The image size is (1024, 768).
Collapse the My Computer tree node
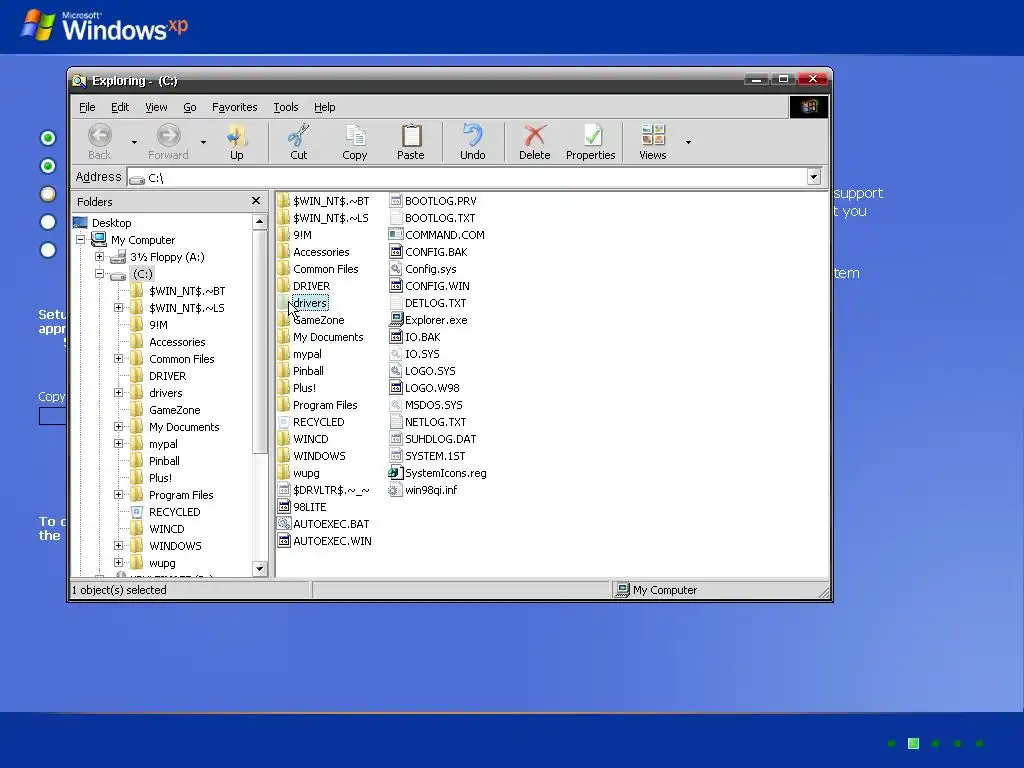80,240
